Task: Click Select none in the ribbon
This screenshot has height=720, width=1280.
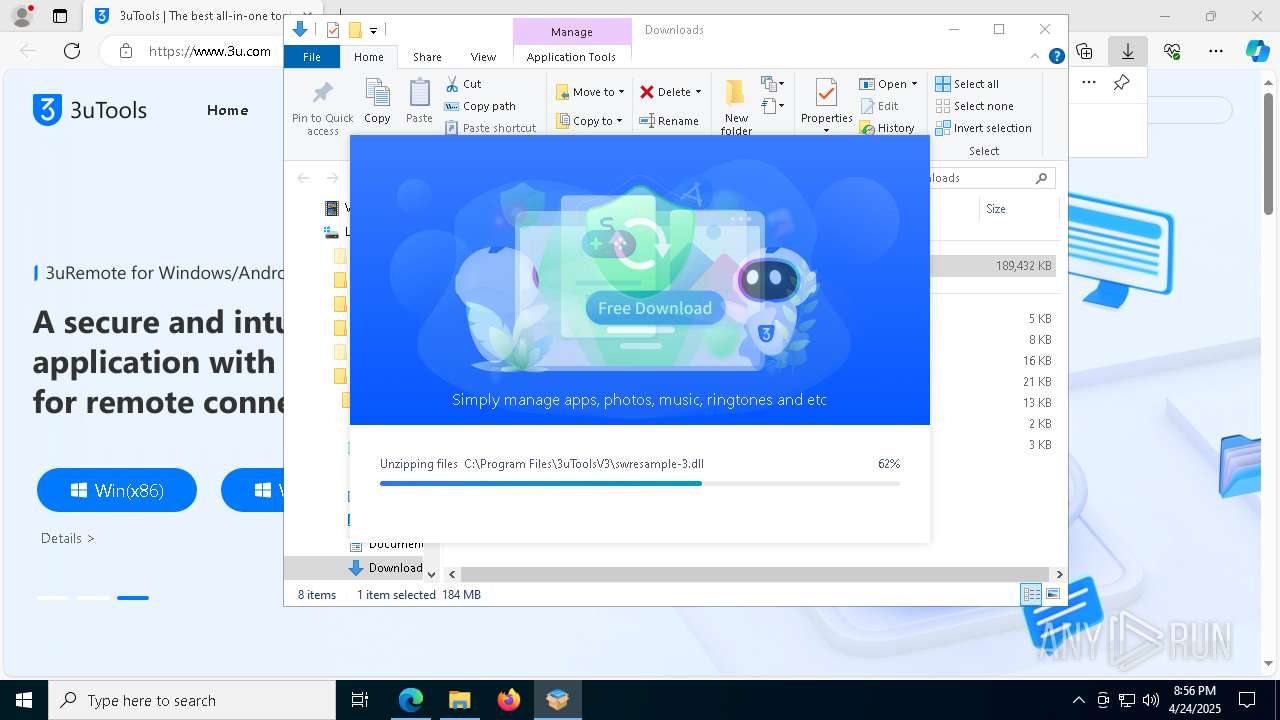Action: 974,106
